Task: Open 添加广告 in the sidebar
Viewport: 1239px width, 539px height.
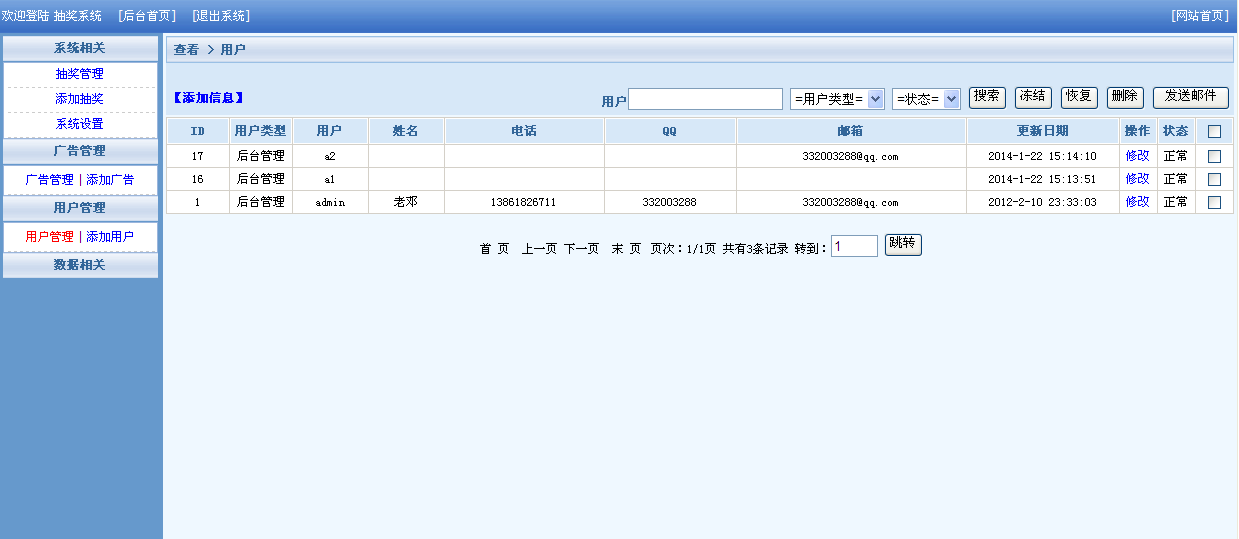Action: click(110, 180)
